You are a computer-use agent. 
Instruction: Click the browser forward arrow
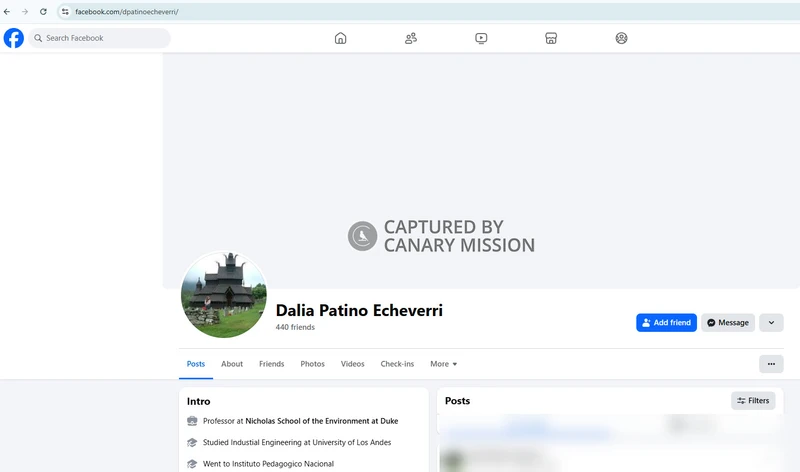[24, 12]
